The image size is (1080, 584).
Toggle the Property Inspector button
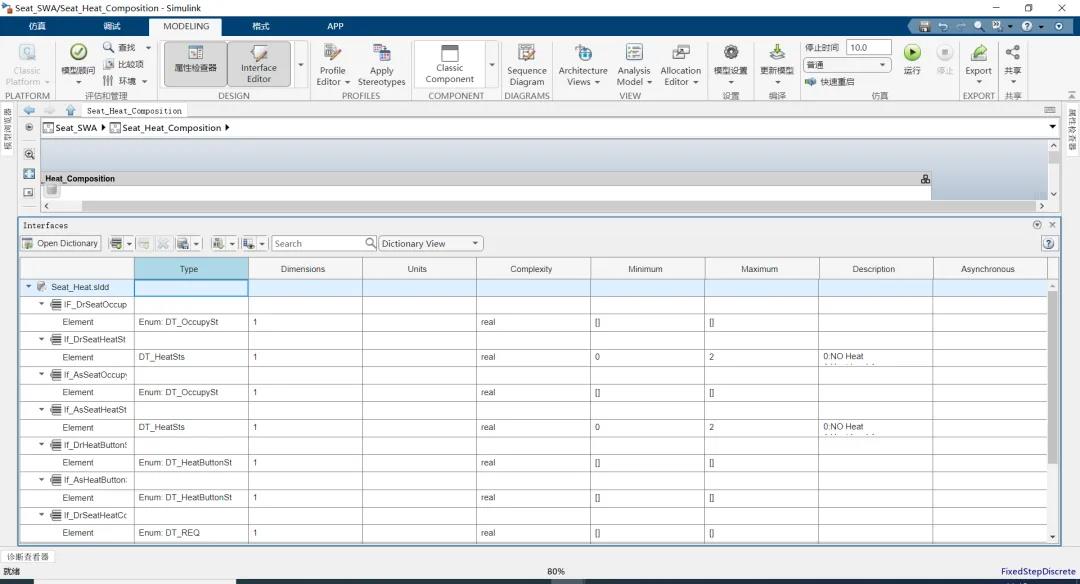[x=195, y=63]
